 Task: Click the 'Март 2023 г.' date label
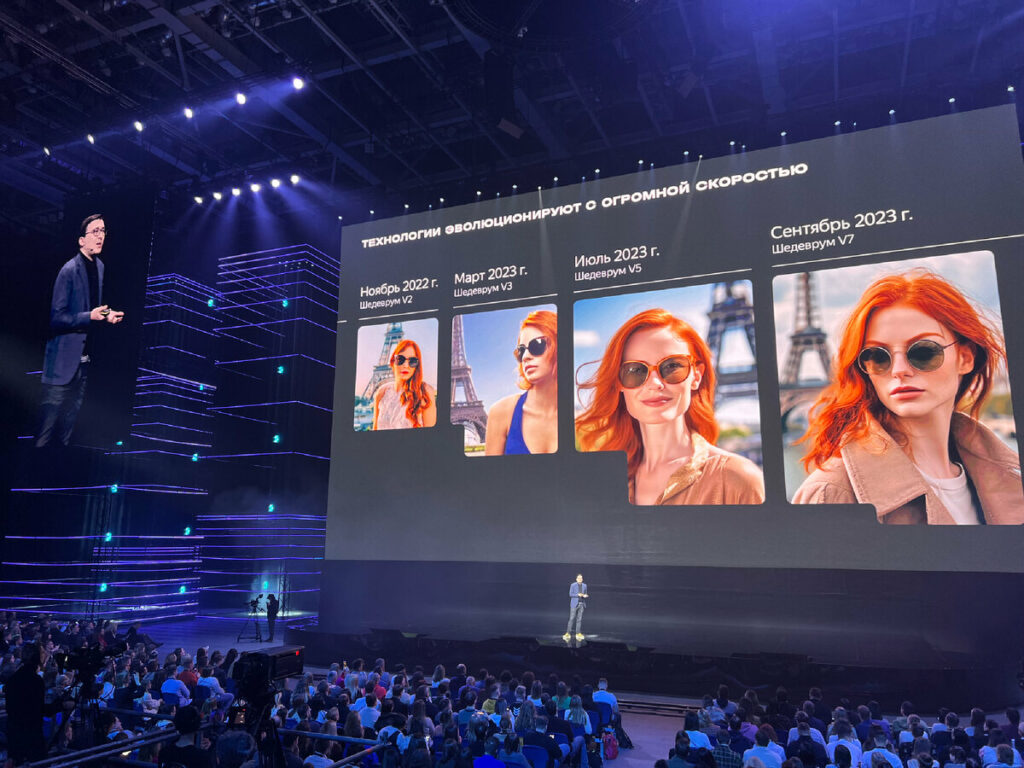[x=490, y=274]
